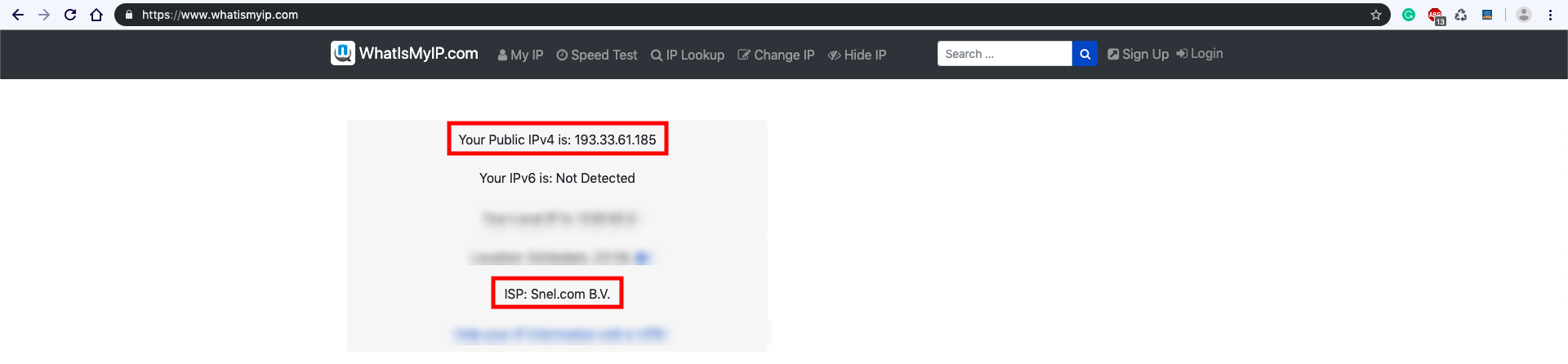
Task: Open the Speed Test page
Action: (597, 55)
